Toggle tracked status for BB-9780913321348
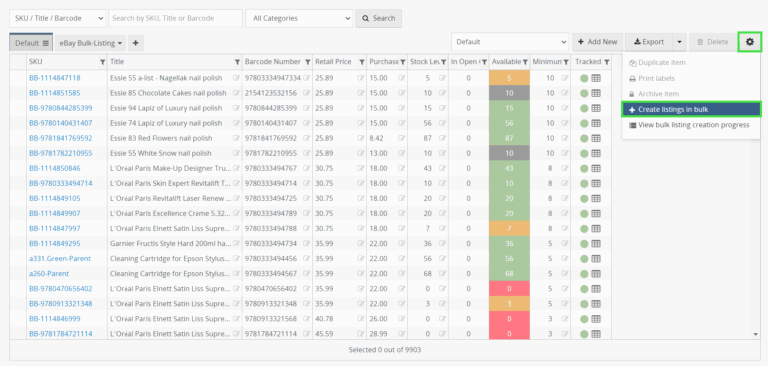Viewport: 768px width, 366px height. pos(584,304)
